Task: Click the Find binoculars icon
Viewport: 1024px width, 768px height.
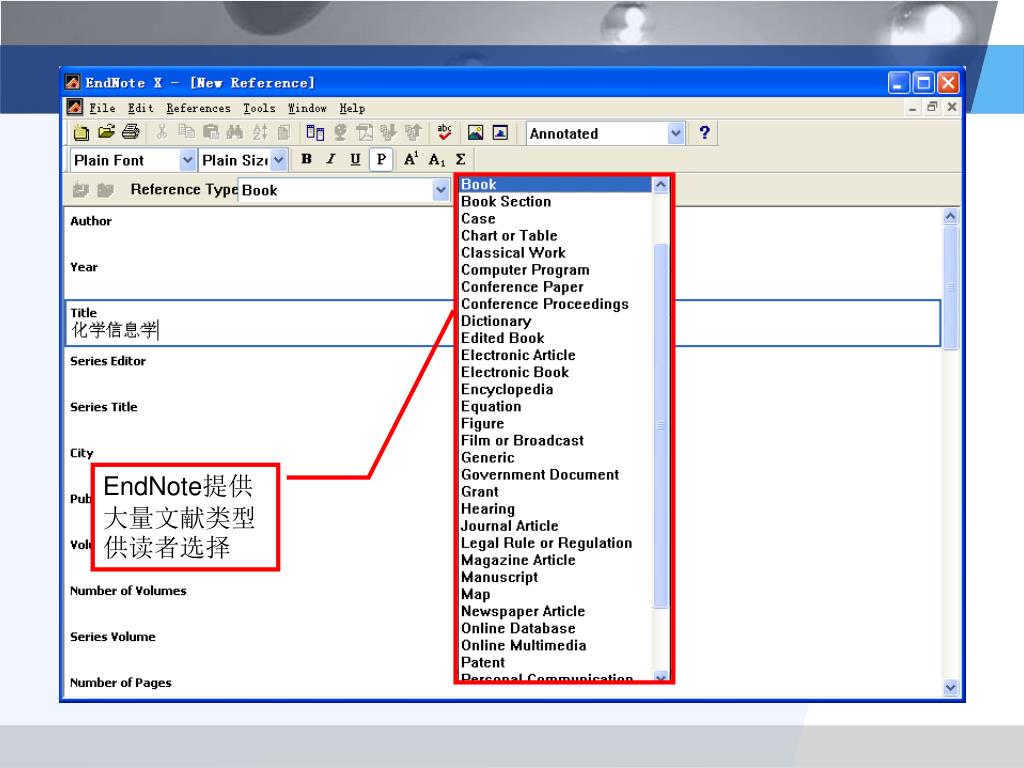Action: 234,133
